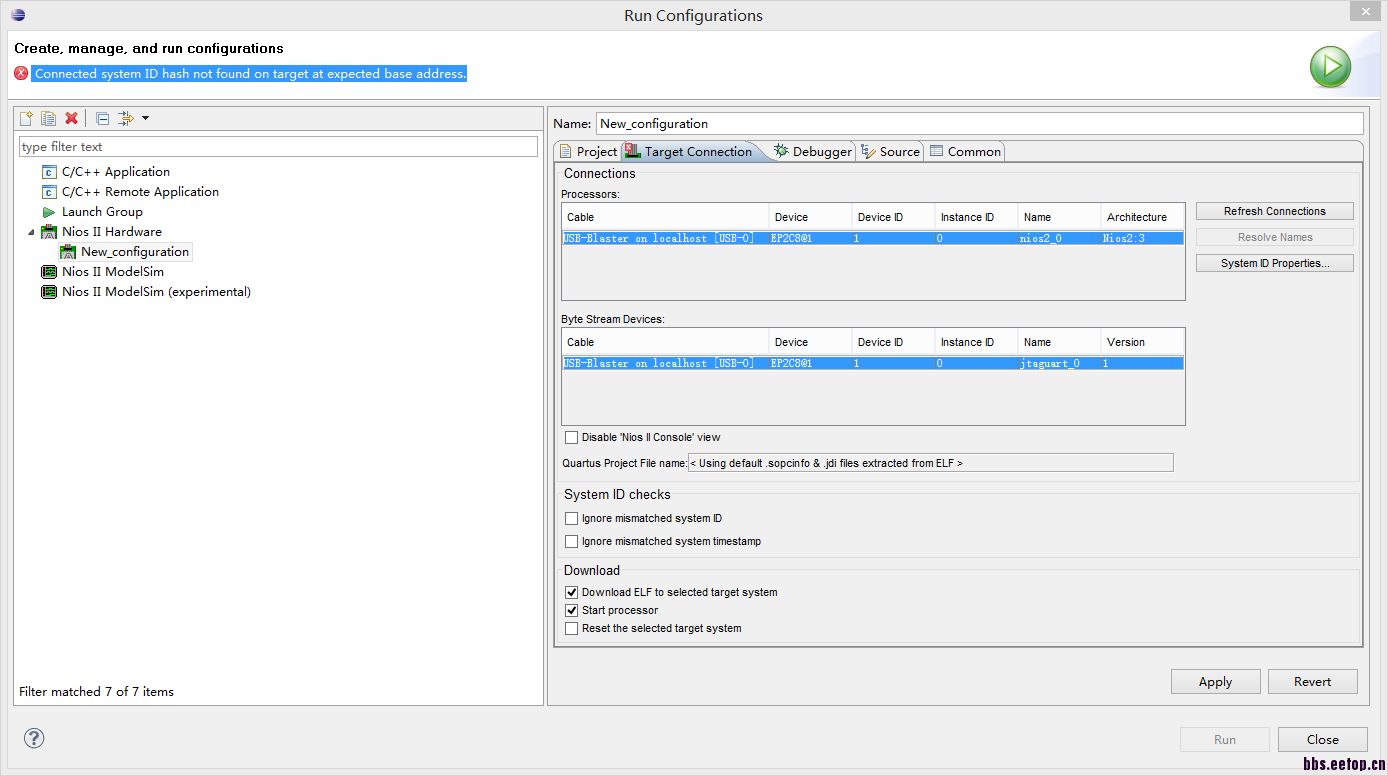Viewport: 1388px width, 776px height.
Task: Uncheck Download ELF to selected target system
Action: [571, 592]
